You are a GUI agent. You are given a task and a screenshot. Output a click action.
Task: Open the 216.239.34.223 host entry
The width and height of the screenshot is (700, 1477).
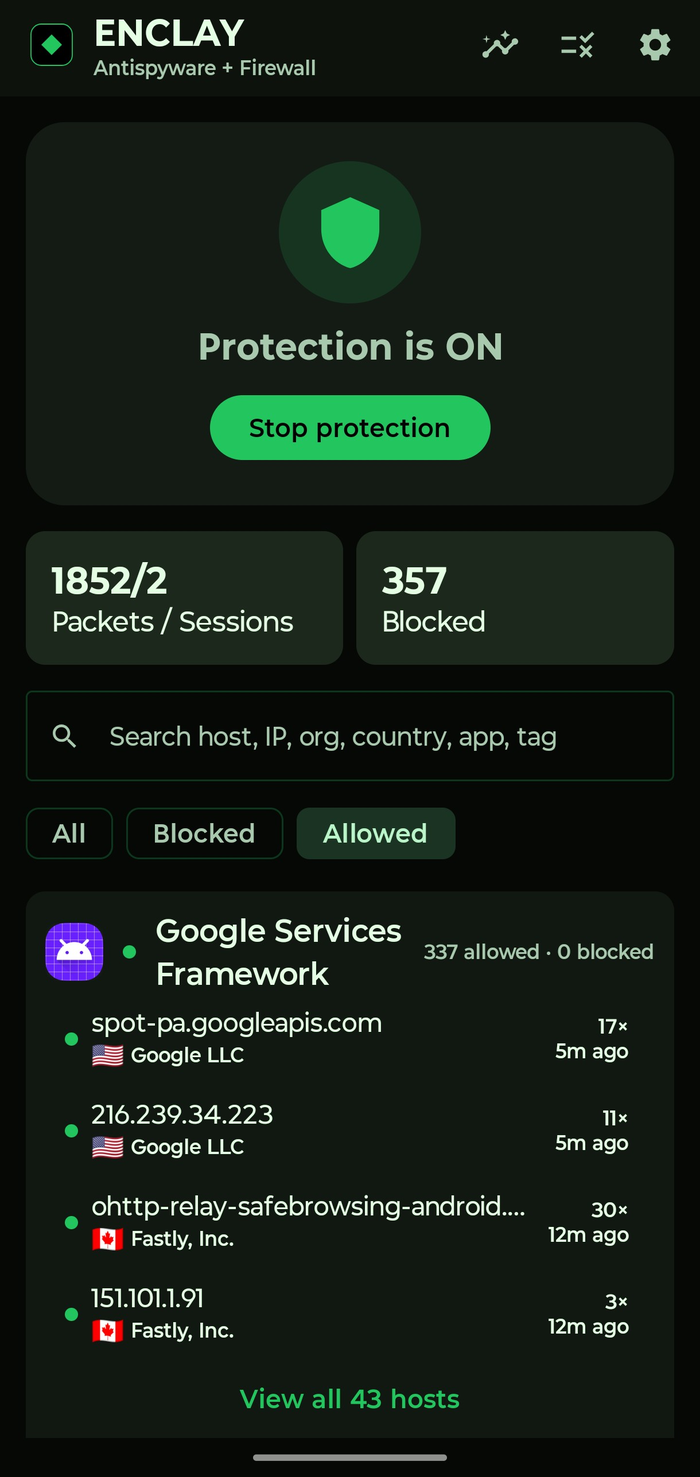click(x=350, y=1130)
